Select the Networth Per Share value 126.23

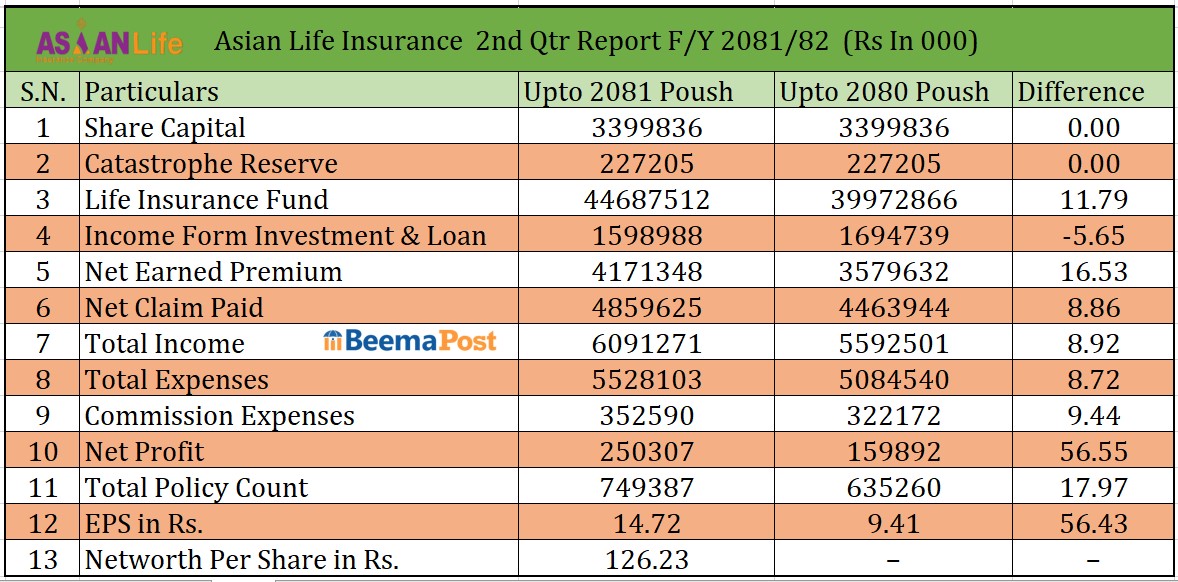(647, 560)
